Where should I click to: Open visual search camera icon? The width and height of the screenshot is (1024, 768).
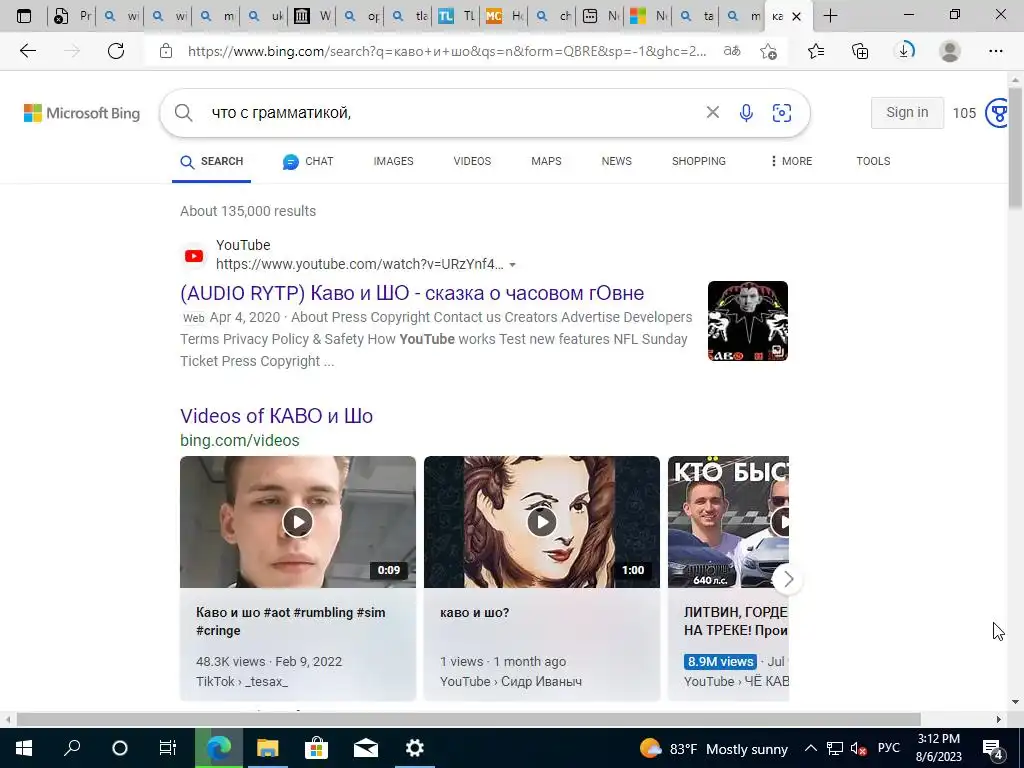click(782, 112)
